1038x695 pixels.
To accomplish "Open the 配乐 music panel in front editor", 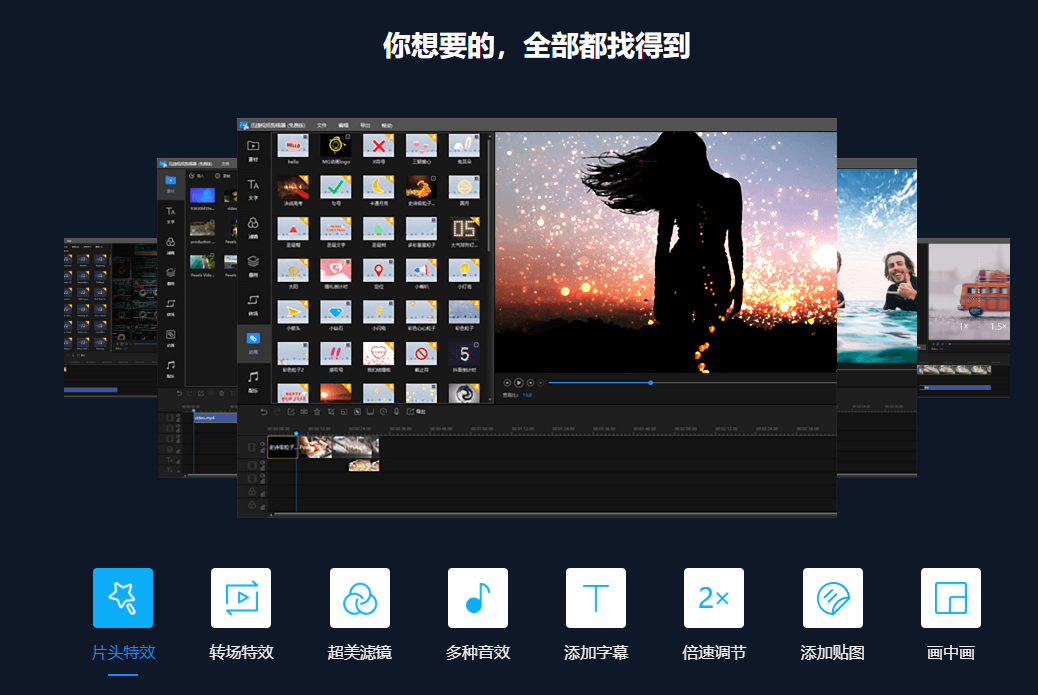I will click(253, 381).
